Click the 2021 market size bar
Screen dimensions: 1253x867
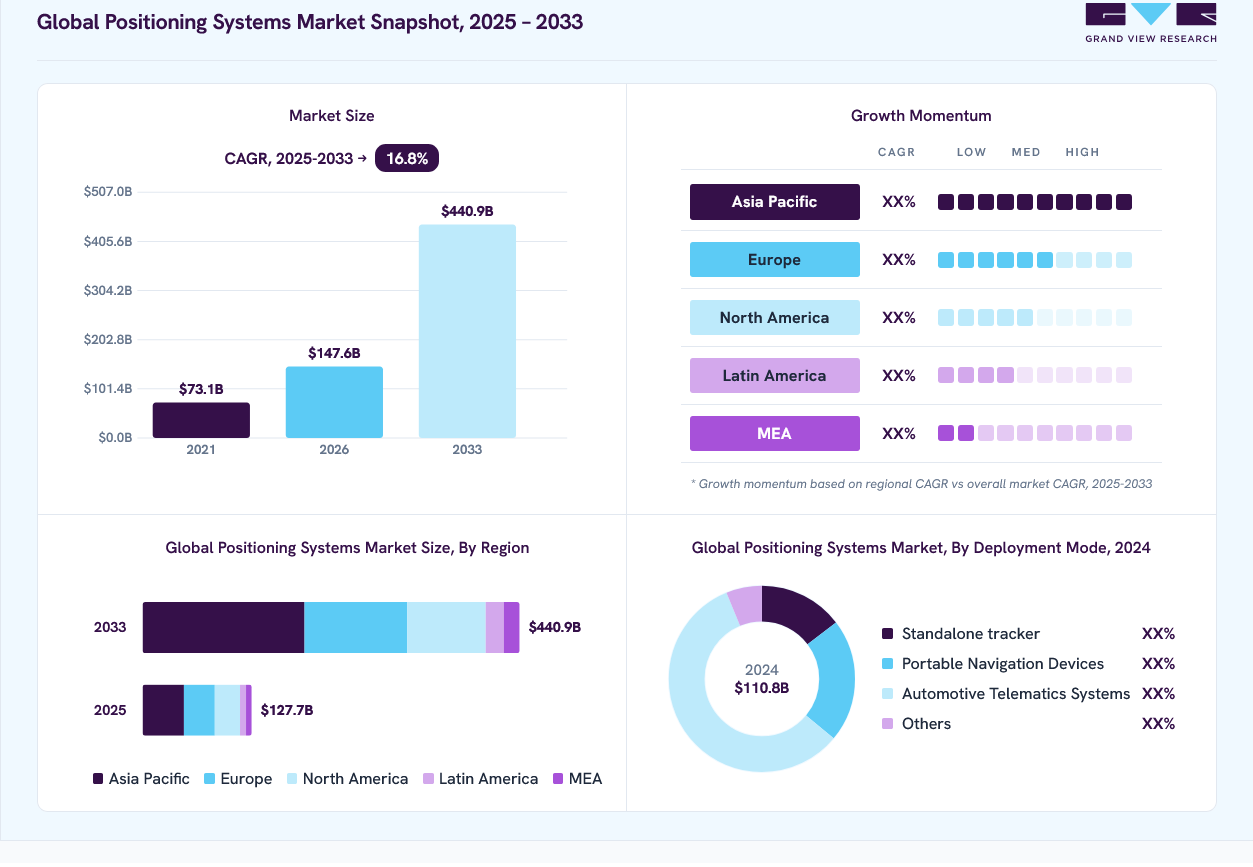tap(201, 420)
